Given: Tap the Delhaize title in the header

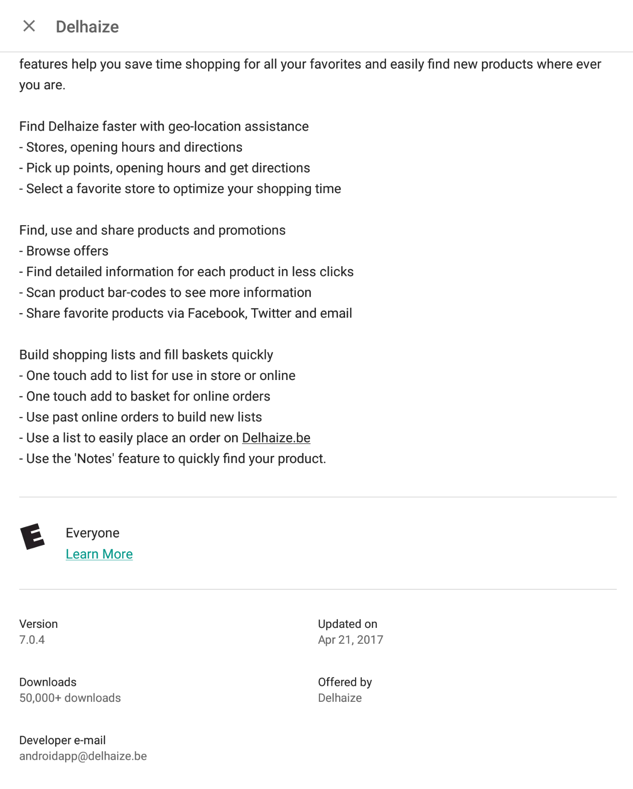Looking at the screenshot, I should pos(87,26).
